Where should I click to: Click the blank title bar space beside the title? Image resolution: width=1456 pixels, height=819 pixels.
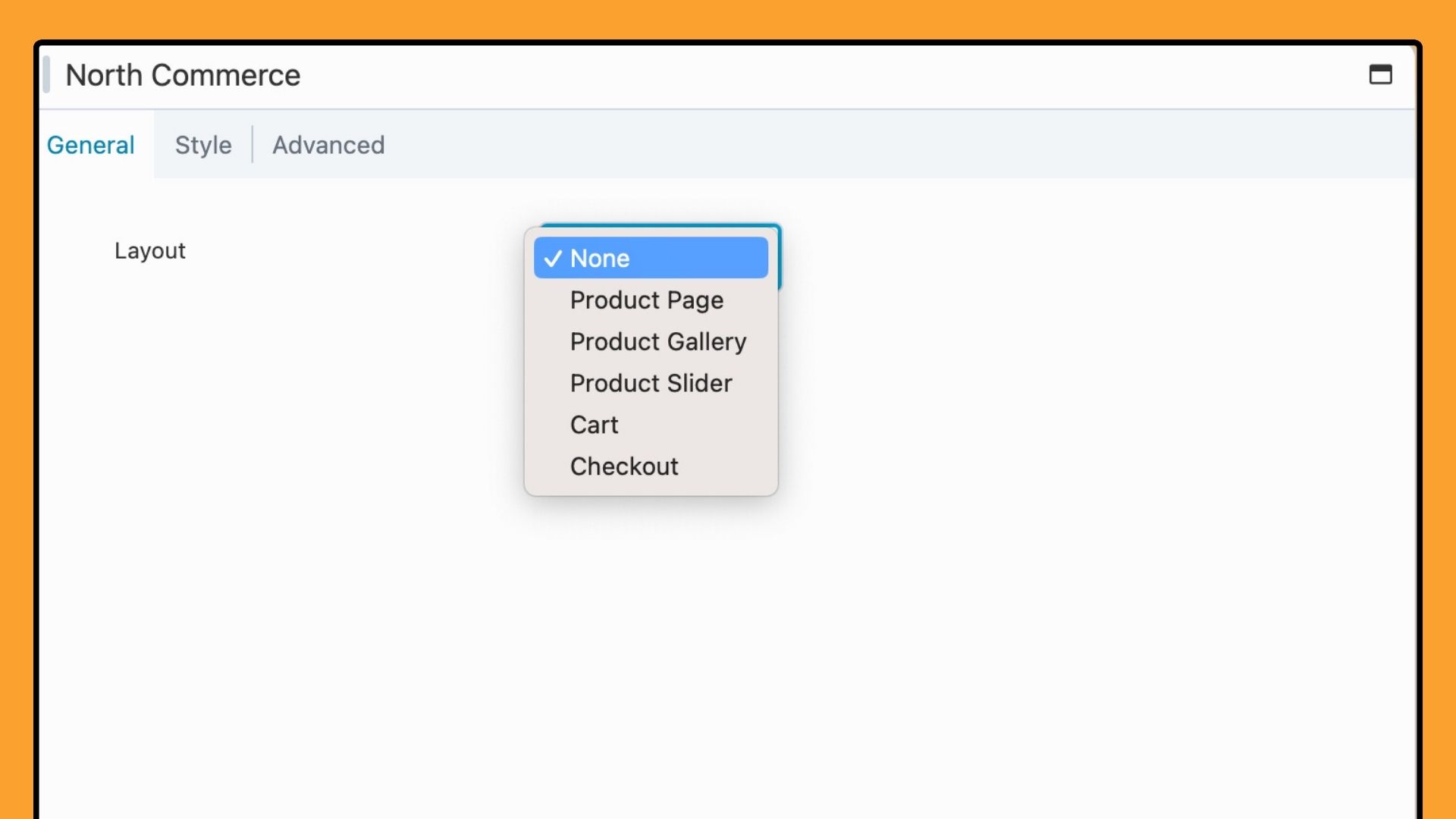758,75
